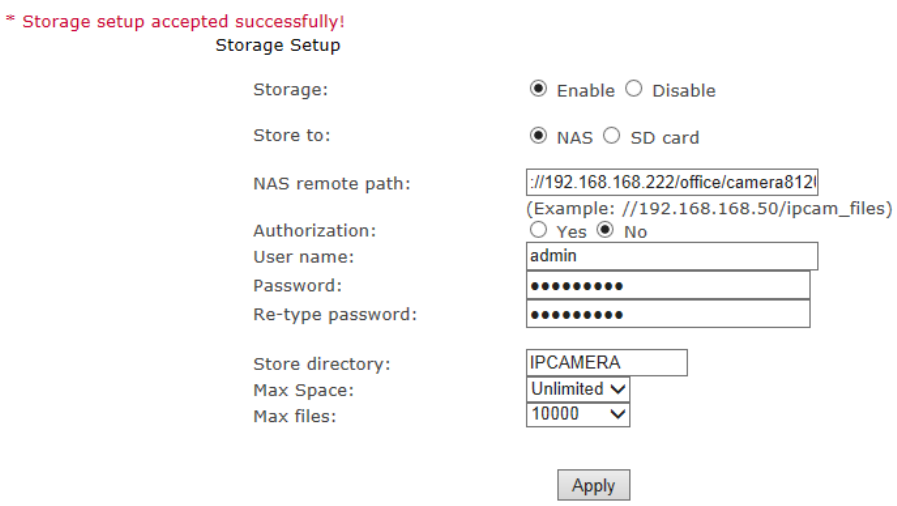Click the Password input field
Image resolution: width=897 pixels, height=506 pixels.
pyautogui.click(x=668, y=286)
